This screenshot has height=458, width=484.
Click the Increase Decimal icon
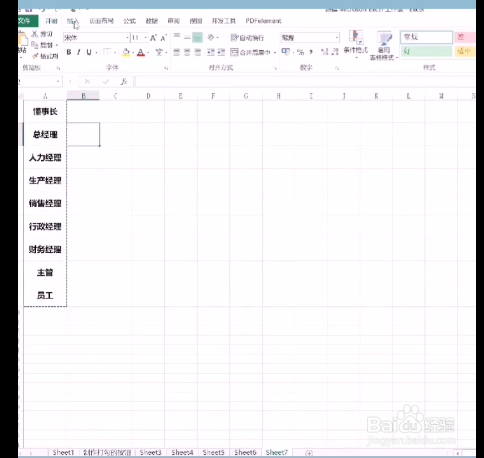(x=325, y=52)
